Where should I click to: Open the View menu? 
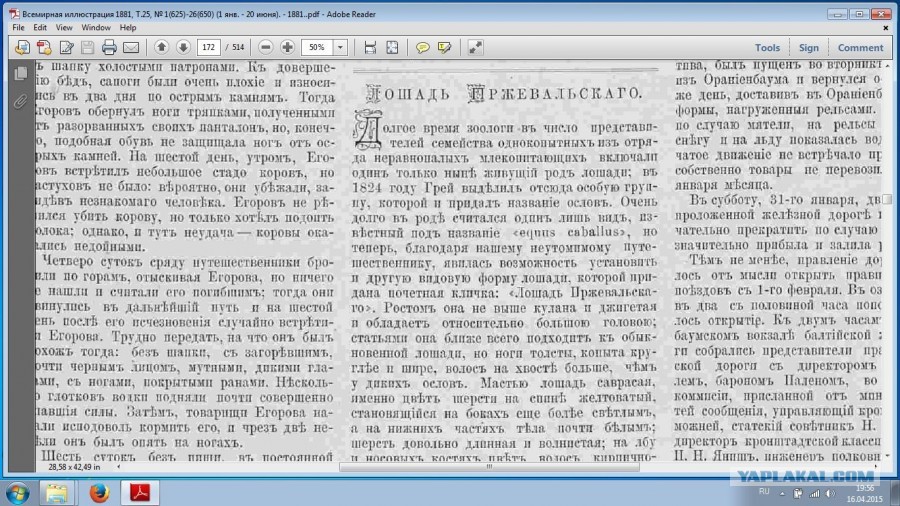(64, 28)
